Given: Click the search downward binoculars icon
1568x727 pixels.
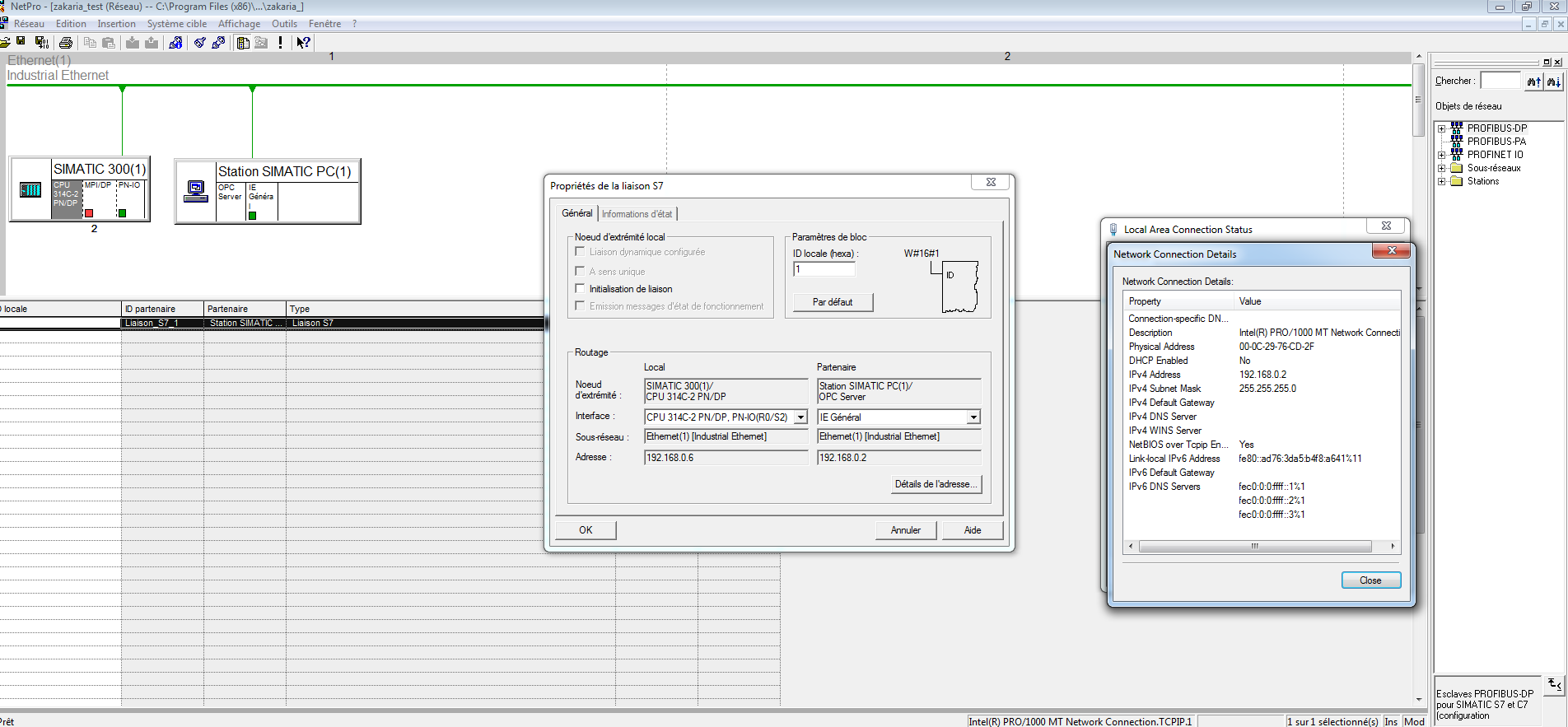Looking at the screenshot, I should [x=1553, y=81].
